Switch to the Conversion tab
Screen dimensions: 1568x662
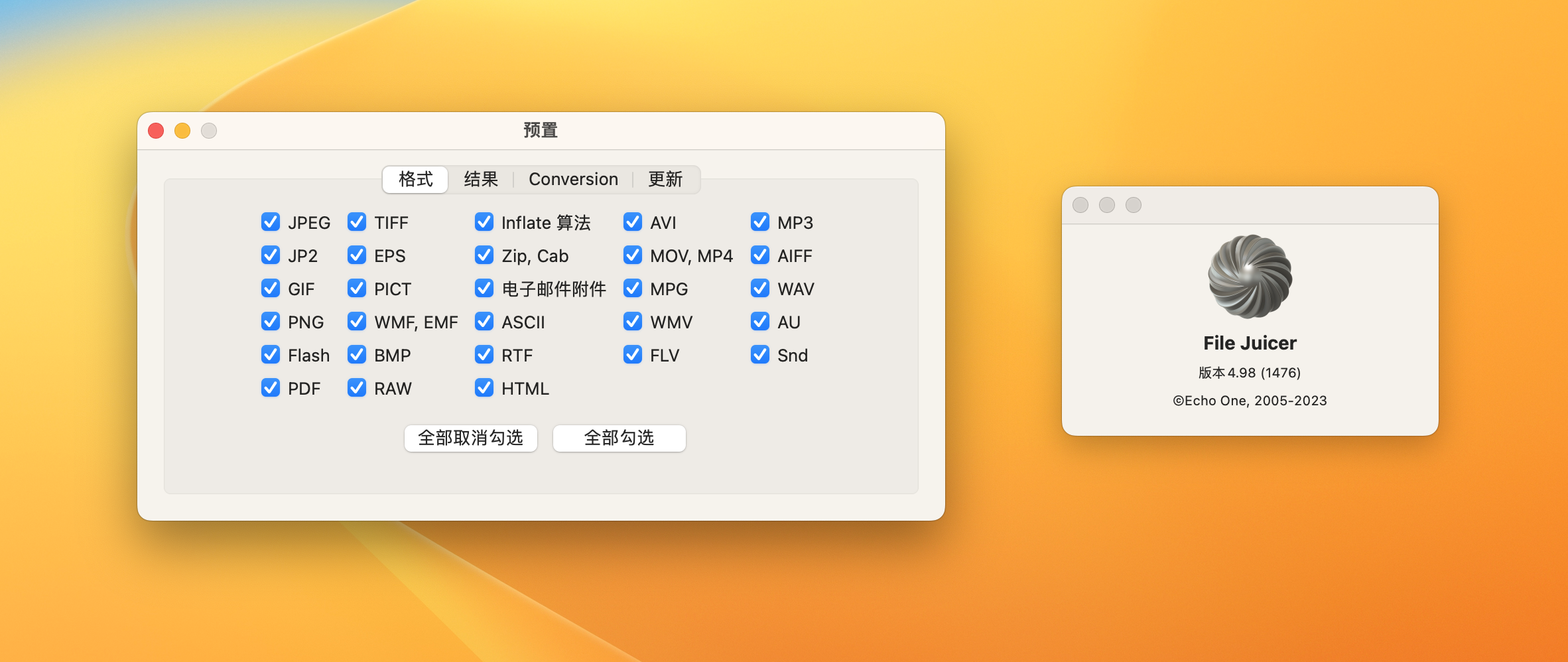pos(573,179)
